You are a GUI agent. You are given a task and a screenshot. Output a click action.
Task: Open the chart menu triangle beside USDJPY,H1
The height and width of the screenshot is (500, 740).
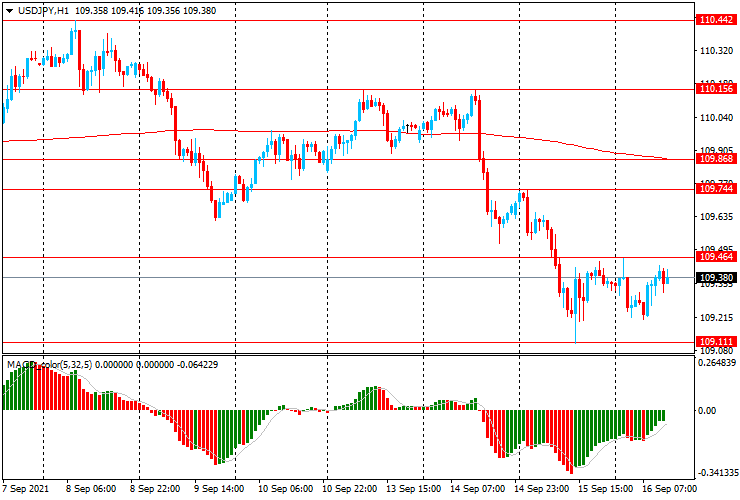click(9, 11)
